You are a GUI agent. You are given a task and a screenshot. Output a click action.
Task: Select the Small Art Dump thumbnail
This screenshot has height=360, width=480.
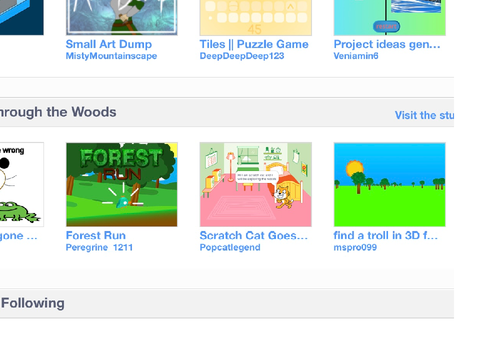[122, 17]
